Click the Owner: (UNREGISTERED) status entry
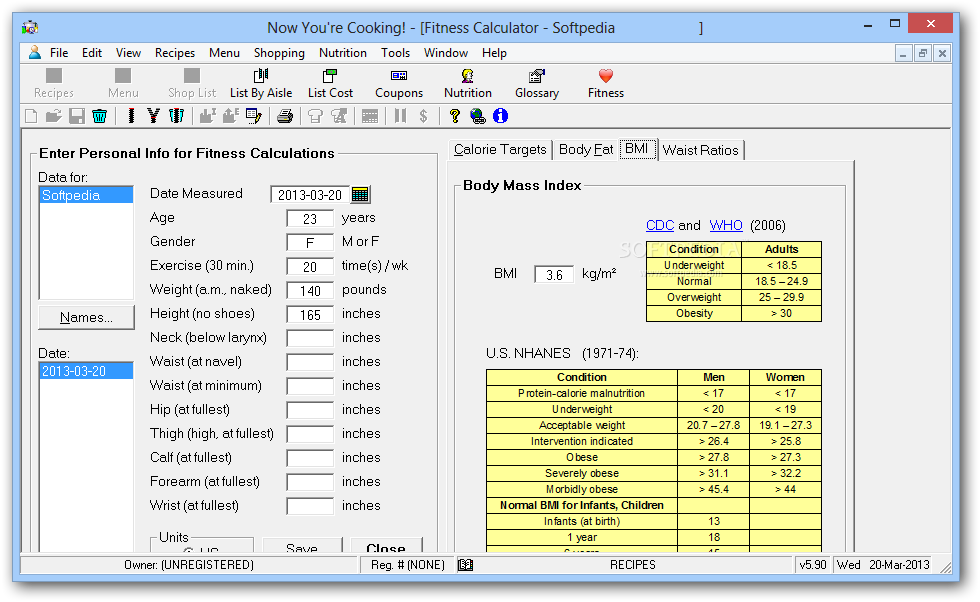980x602 pixels. point(189,565)
